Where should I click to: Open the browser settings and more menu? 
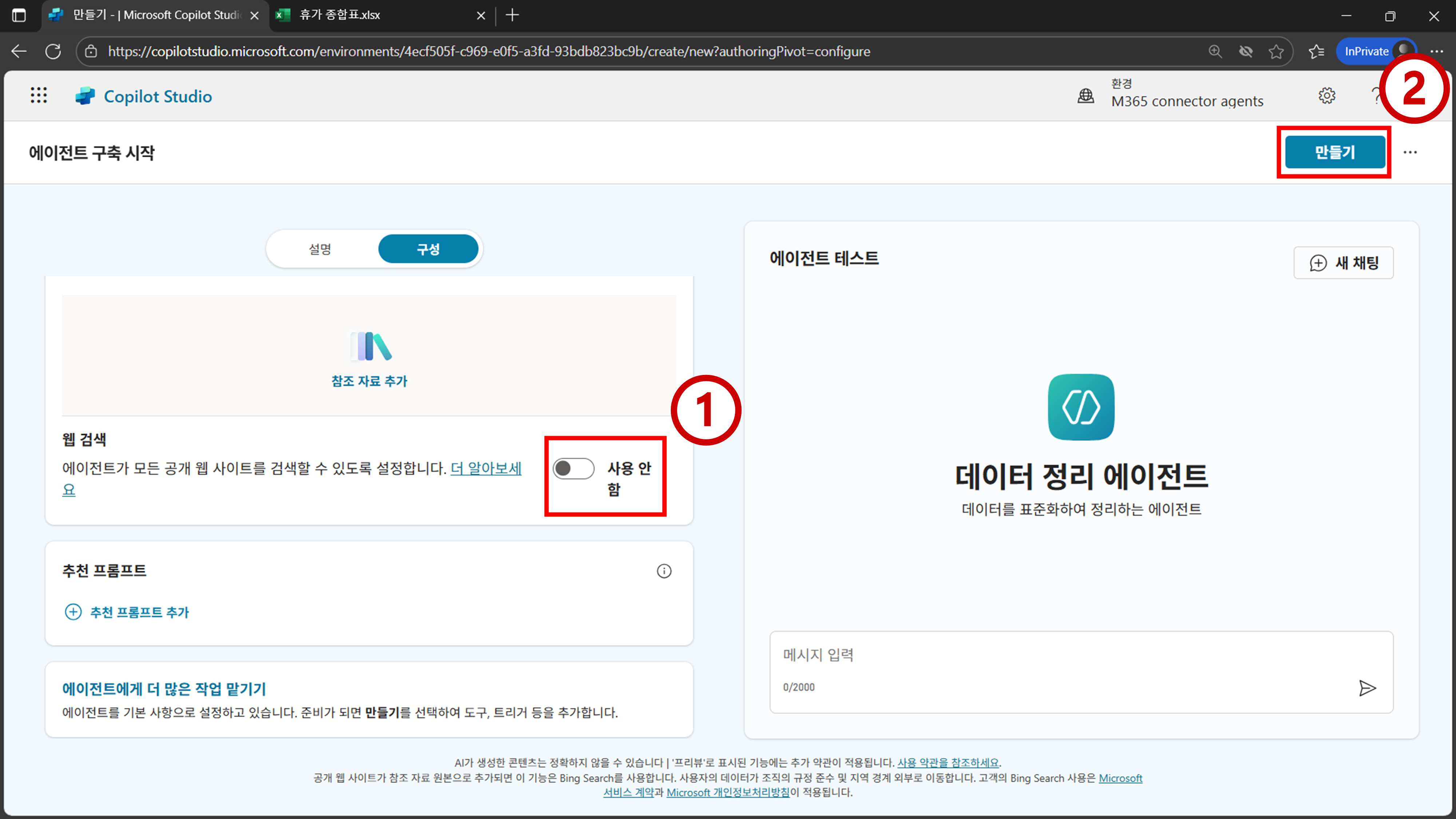point(1436,51)
